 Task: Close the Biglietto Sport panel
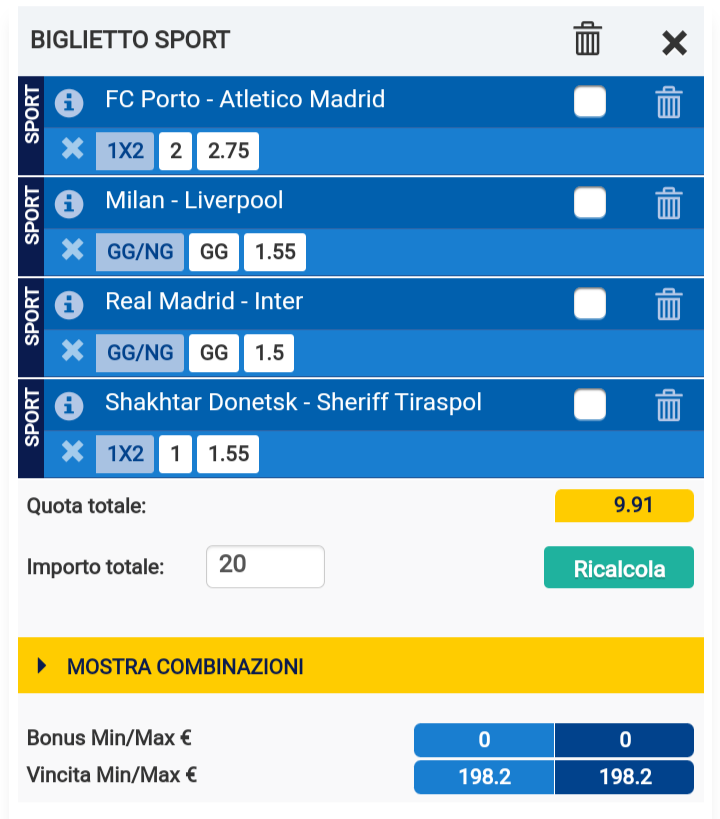tap(675, 42)
